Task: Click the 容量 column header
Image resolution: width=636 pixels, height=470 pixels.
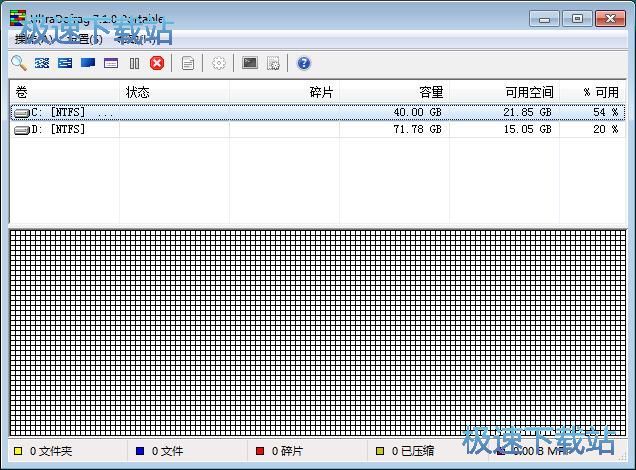Action: (430, 92)
